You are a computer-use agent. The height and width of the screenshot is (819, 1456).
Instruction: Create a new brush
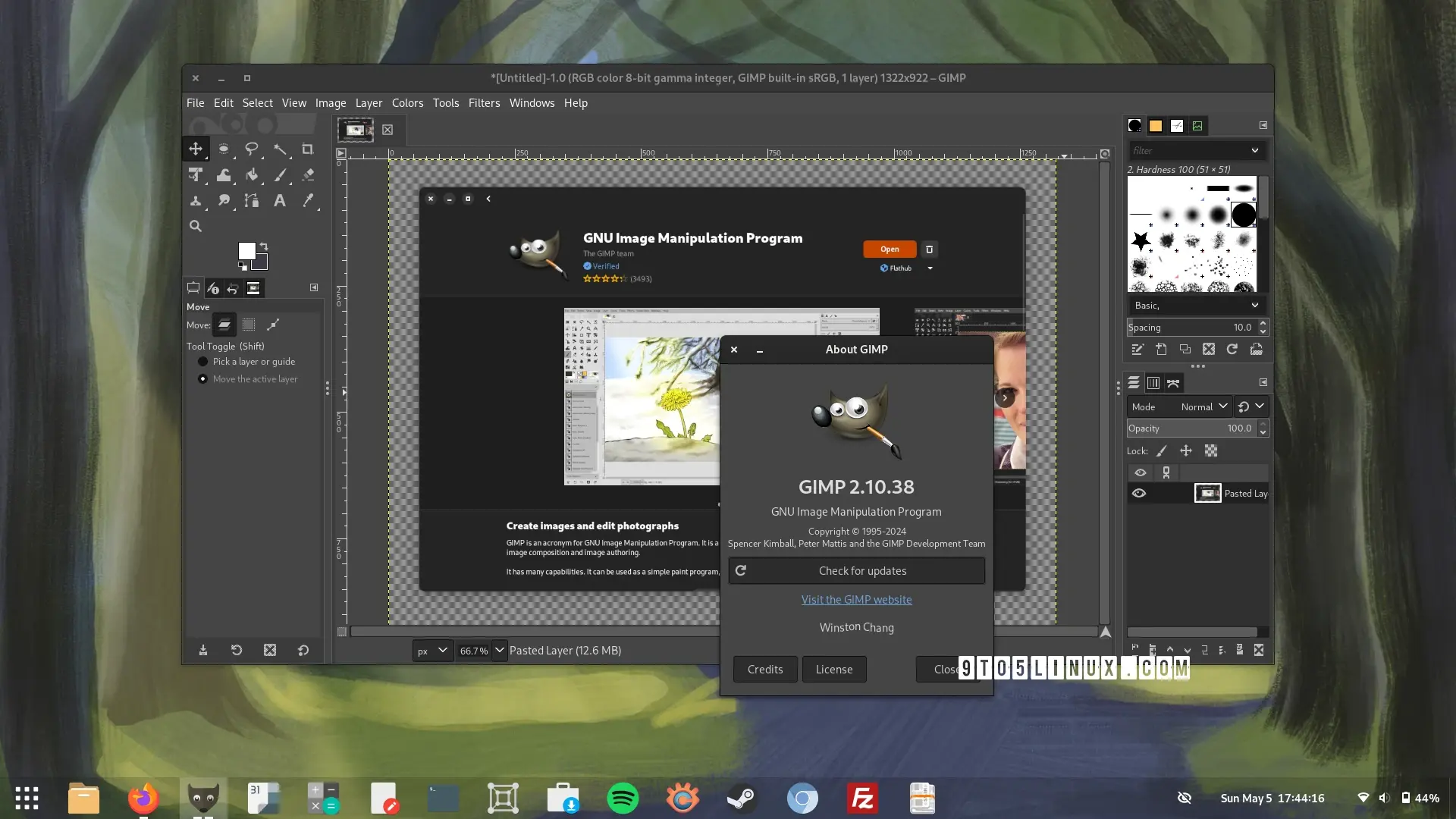tap(1161, 350)
